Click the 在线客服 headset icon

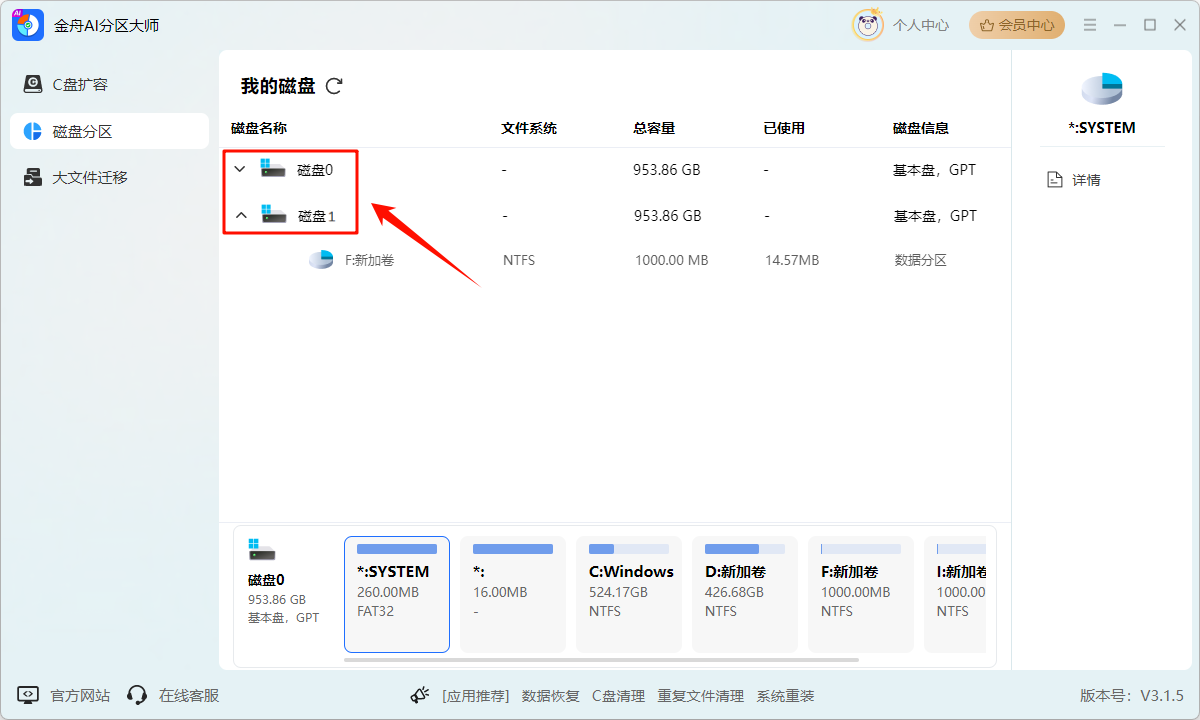point(137,695)
